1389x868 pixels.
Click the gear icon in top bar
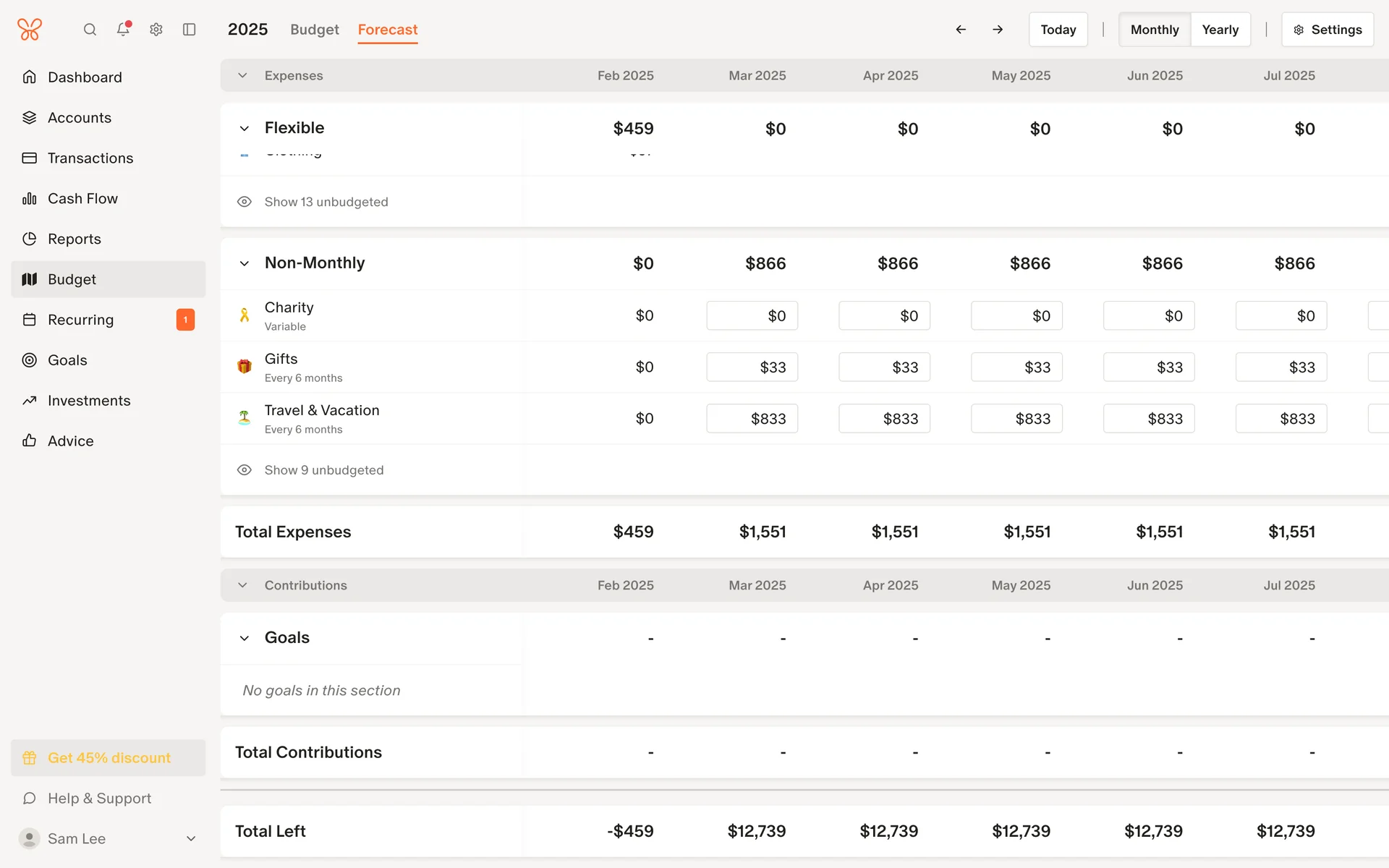click(156, 30)
